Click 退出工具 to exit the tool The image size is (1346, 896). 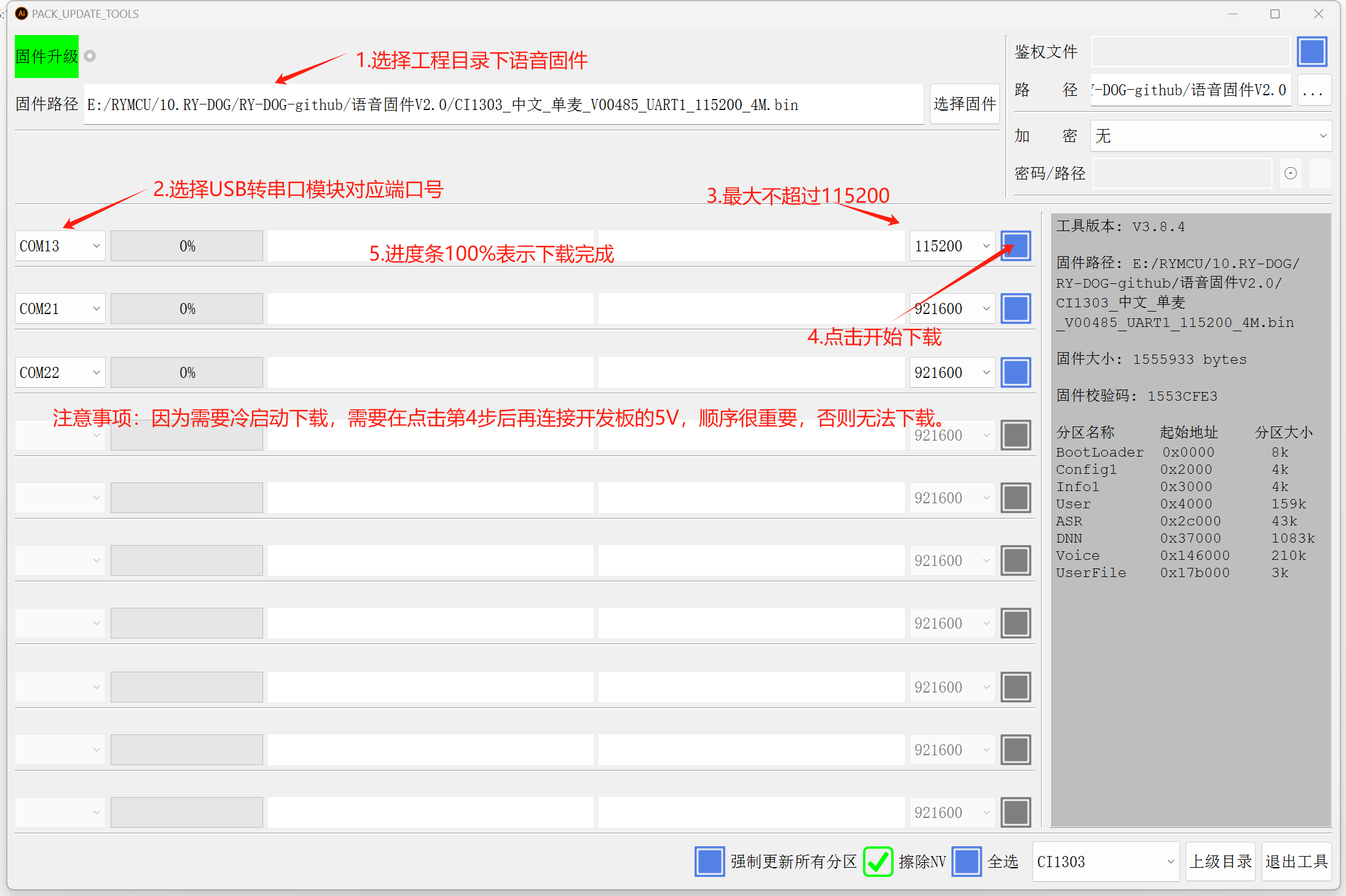1297,862
